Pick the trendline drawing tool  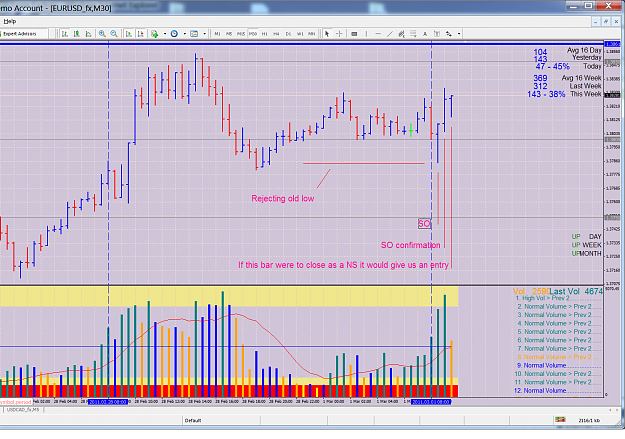(x=390, y=34)
